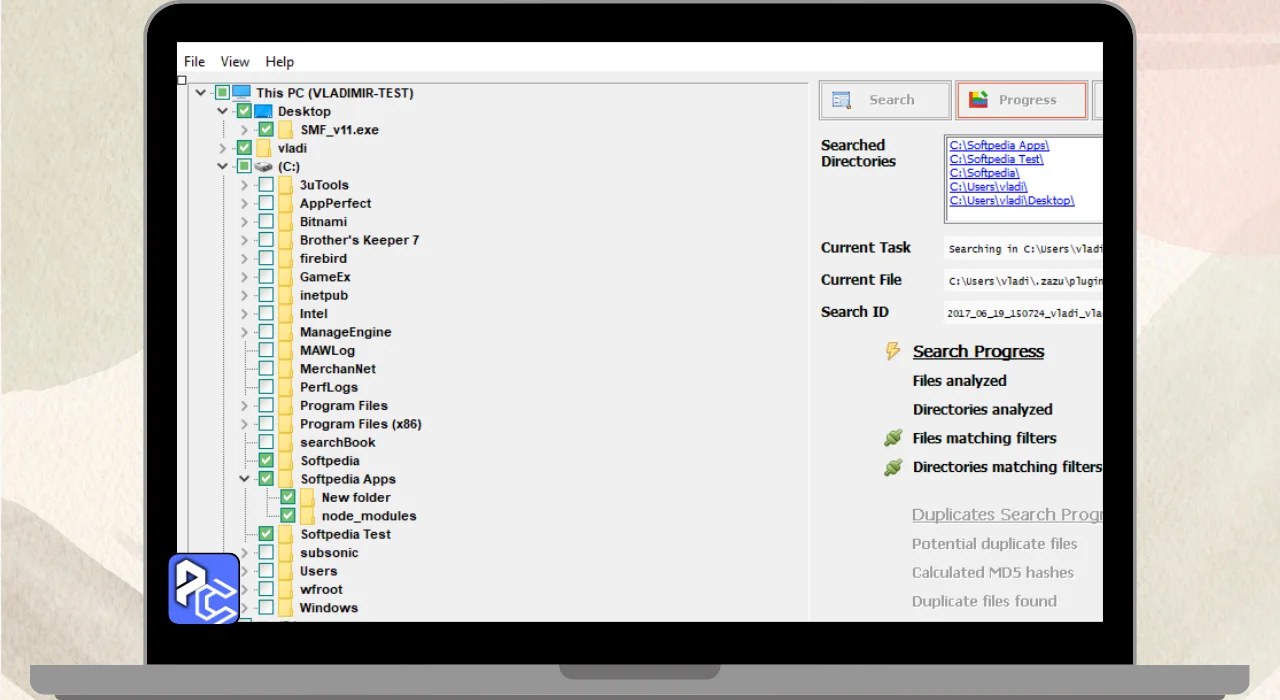This screenshot has height=700, width=1280.
Task: Click the Current Task value field
Action: (1024, 248)
